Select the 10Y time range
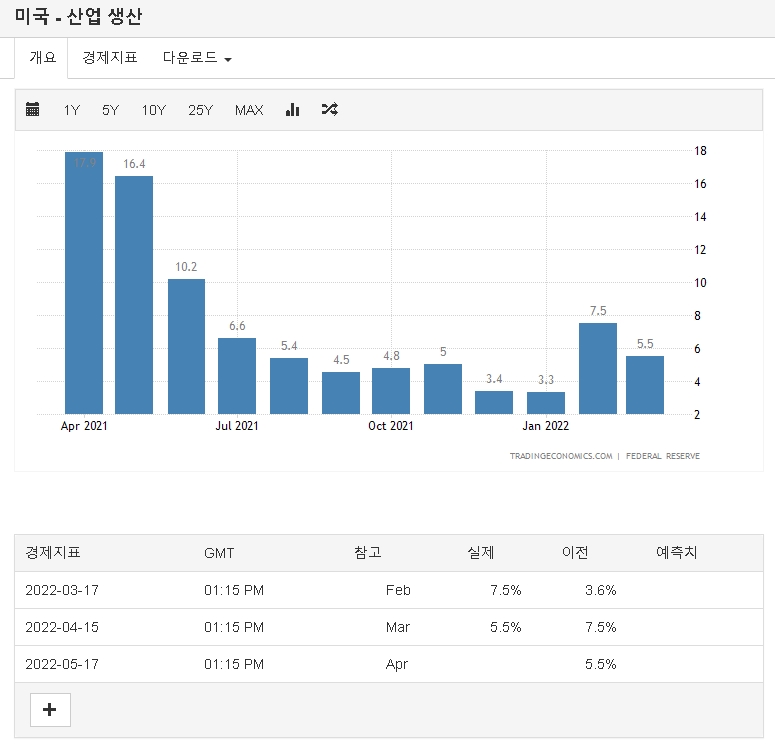This screenshot has height=753, width=775. tap(154, 110)
